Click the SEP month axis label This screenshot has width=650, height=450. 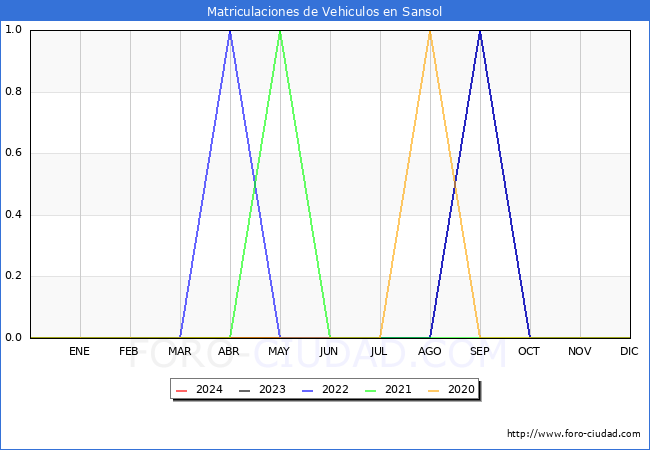tap(480, 351)
